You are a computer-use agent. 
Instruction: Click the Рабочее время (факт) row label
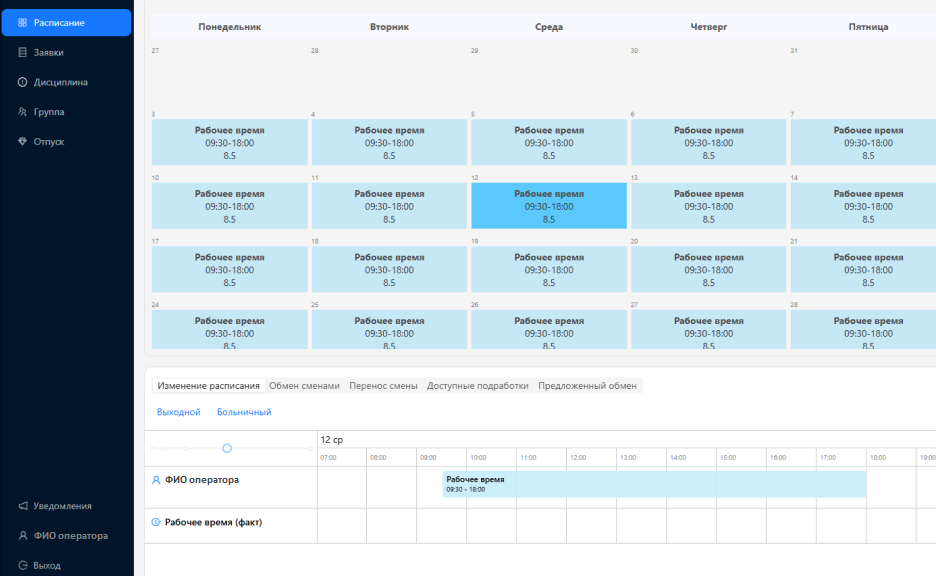[x=213, y=522]
